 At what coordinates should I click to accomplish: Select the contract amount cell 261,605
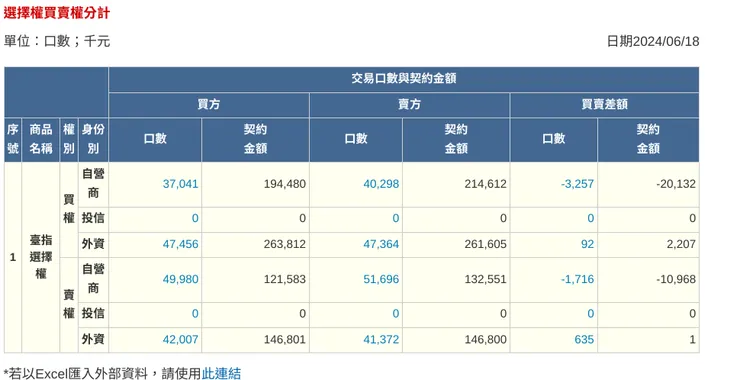click(456, 244)
